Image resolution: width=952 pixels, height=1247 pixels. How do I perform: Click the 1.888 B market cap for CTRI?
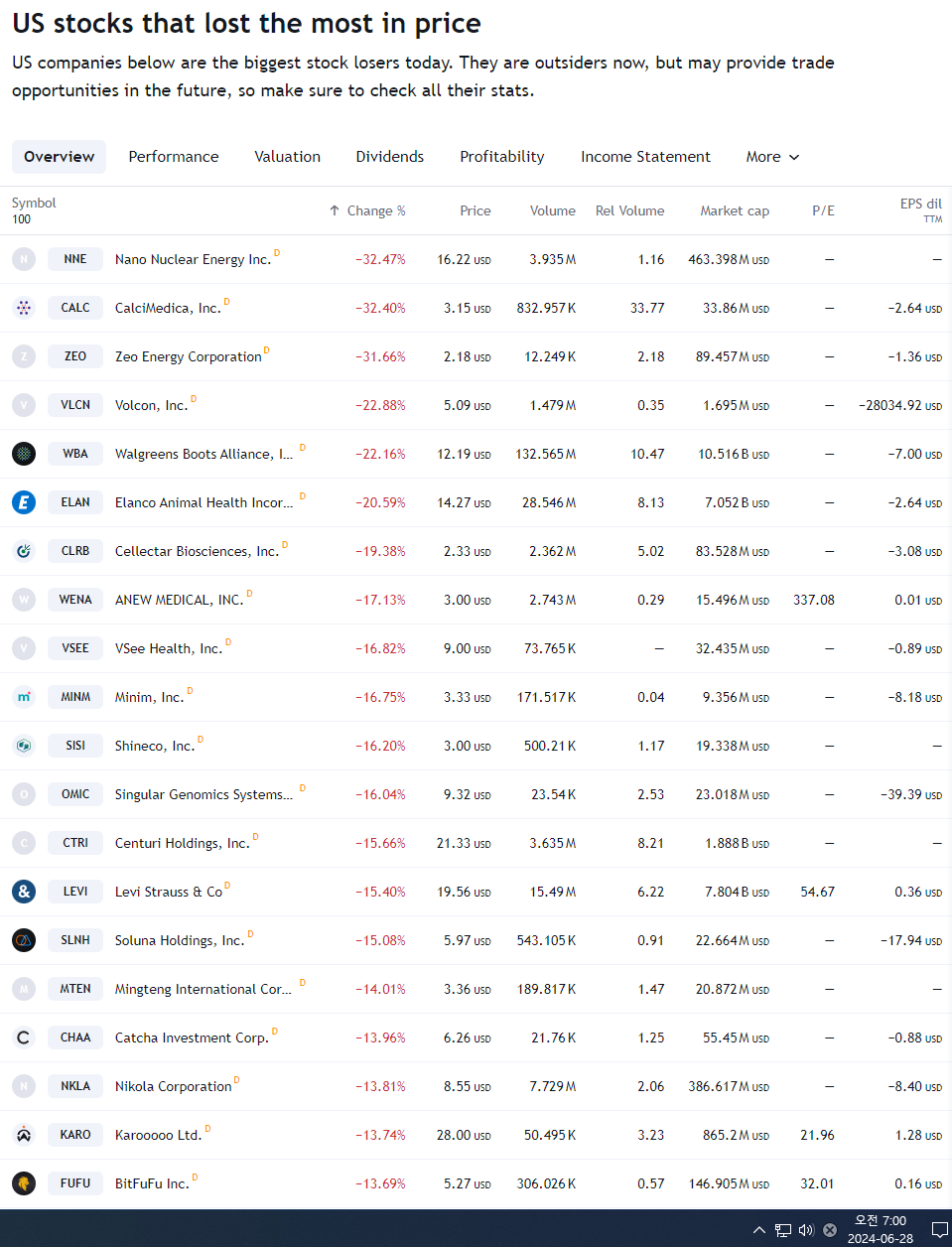click(738, 843)
